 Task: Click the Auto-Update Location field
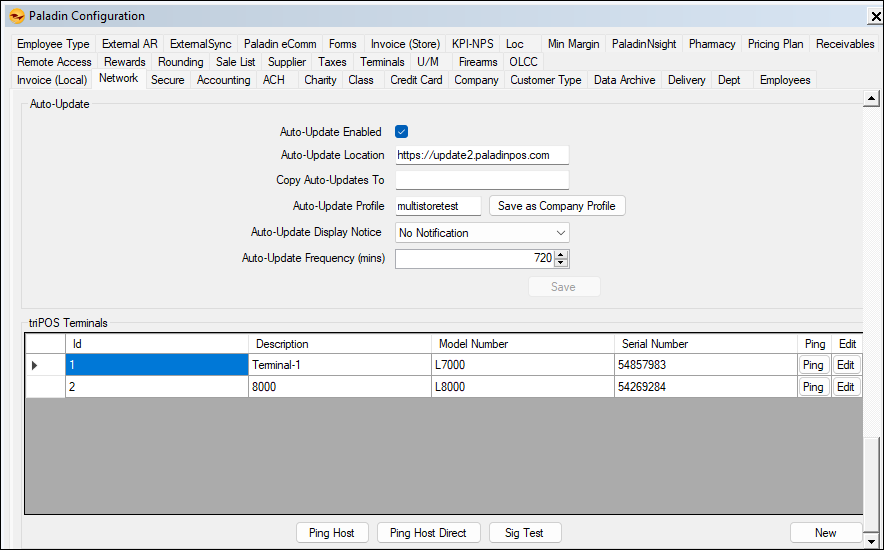(481, 155)
